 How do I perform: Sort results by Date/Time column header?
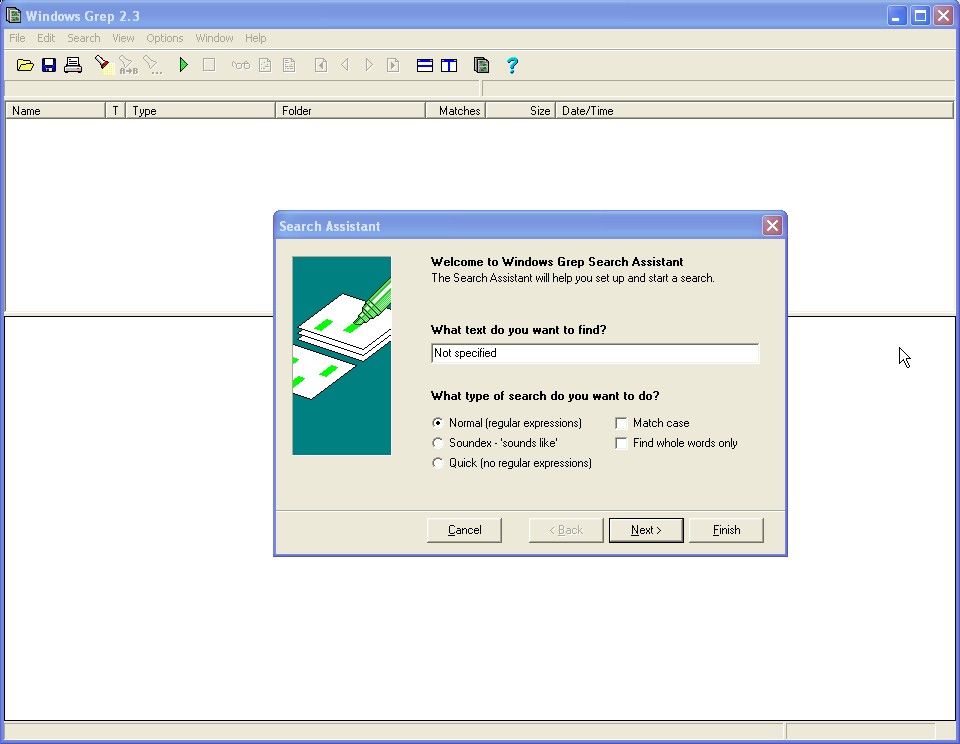point(754,111)
